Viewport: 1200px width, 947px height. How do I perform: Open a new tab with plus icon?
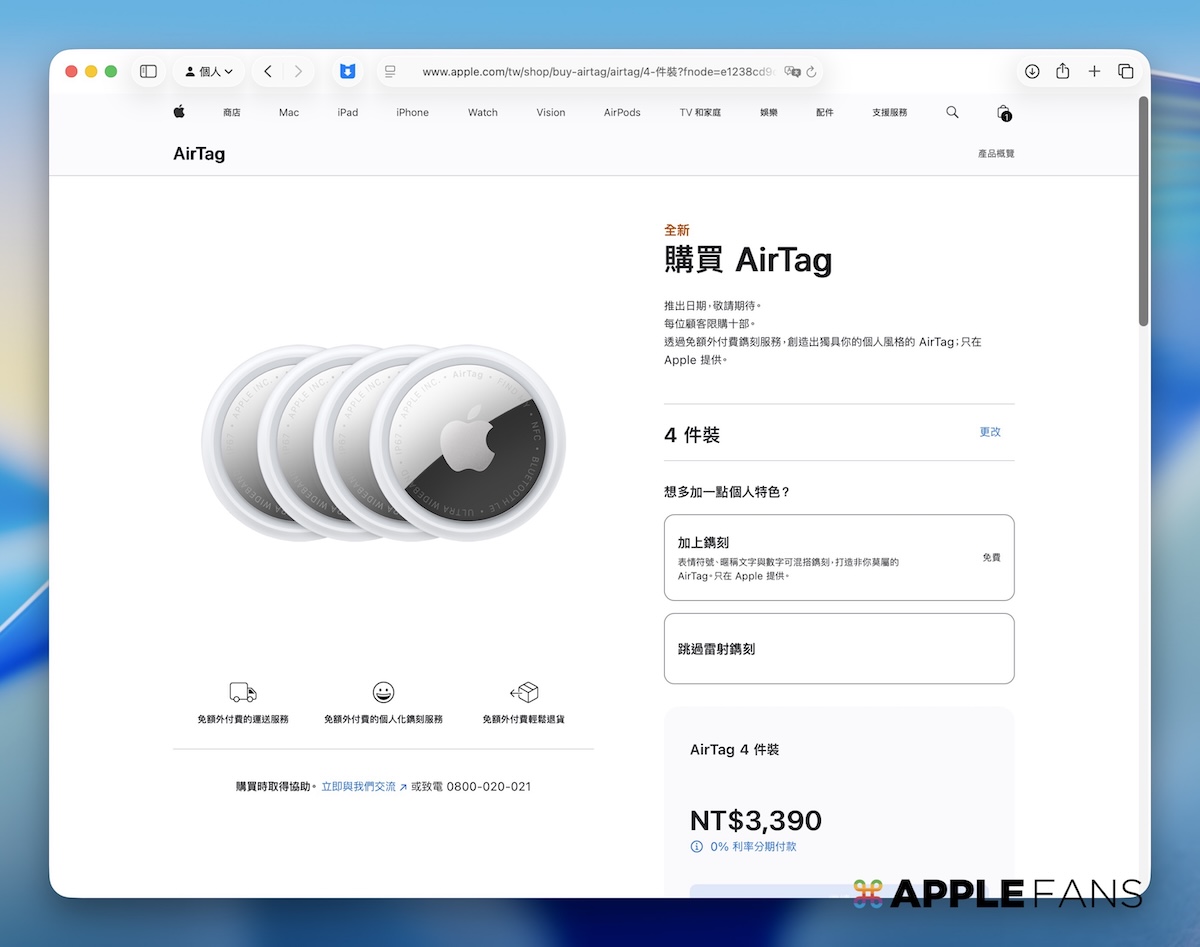[1094, 71]
